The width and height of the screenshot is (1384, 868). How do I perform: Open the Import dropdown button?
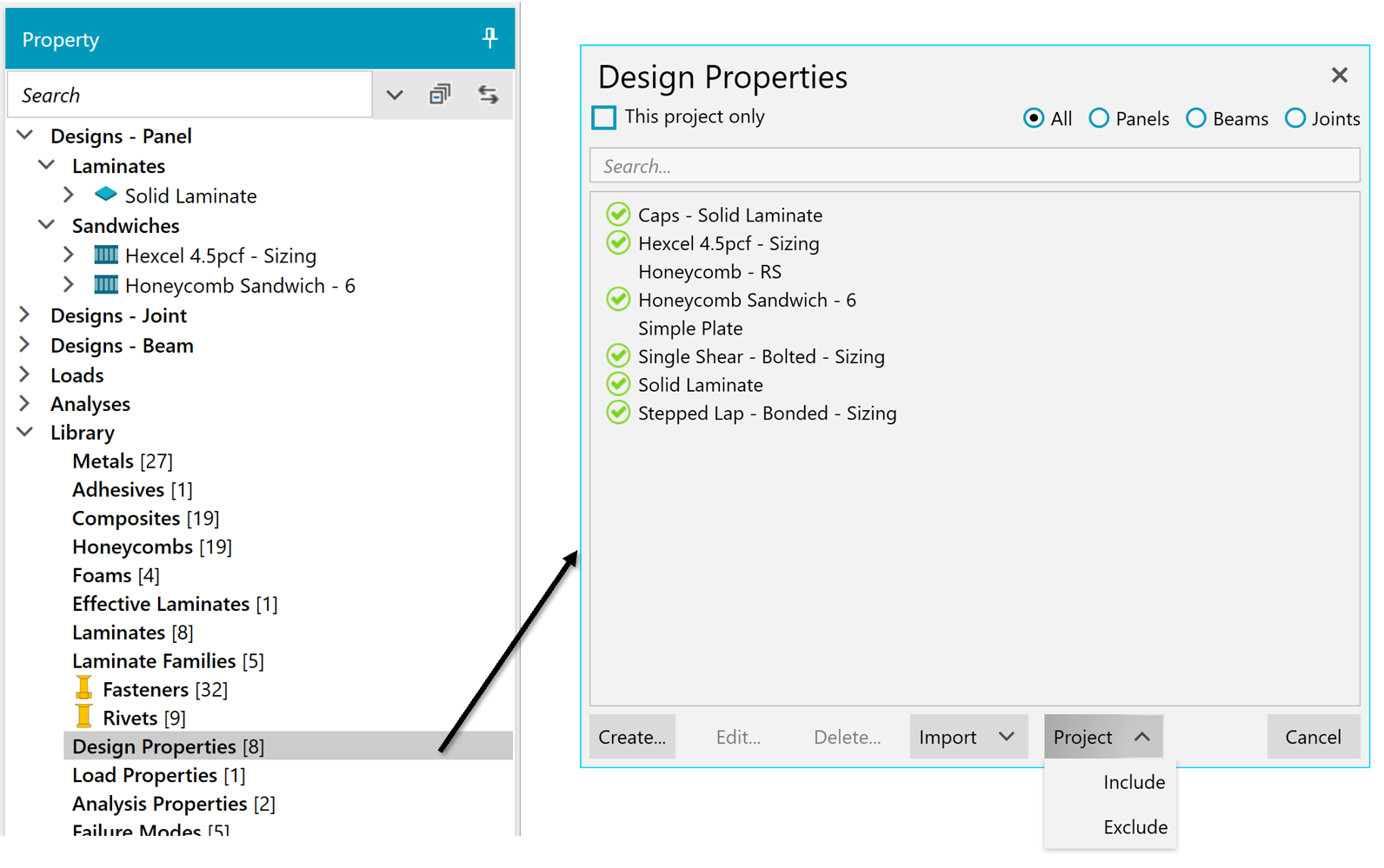click(968, 737)
